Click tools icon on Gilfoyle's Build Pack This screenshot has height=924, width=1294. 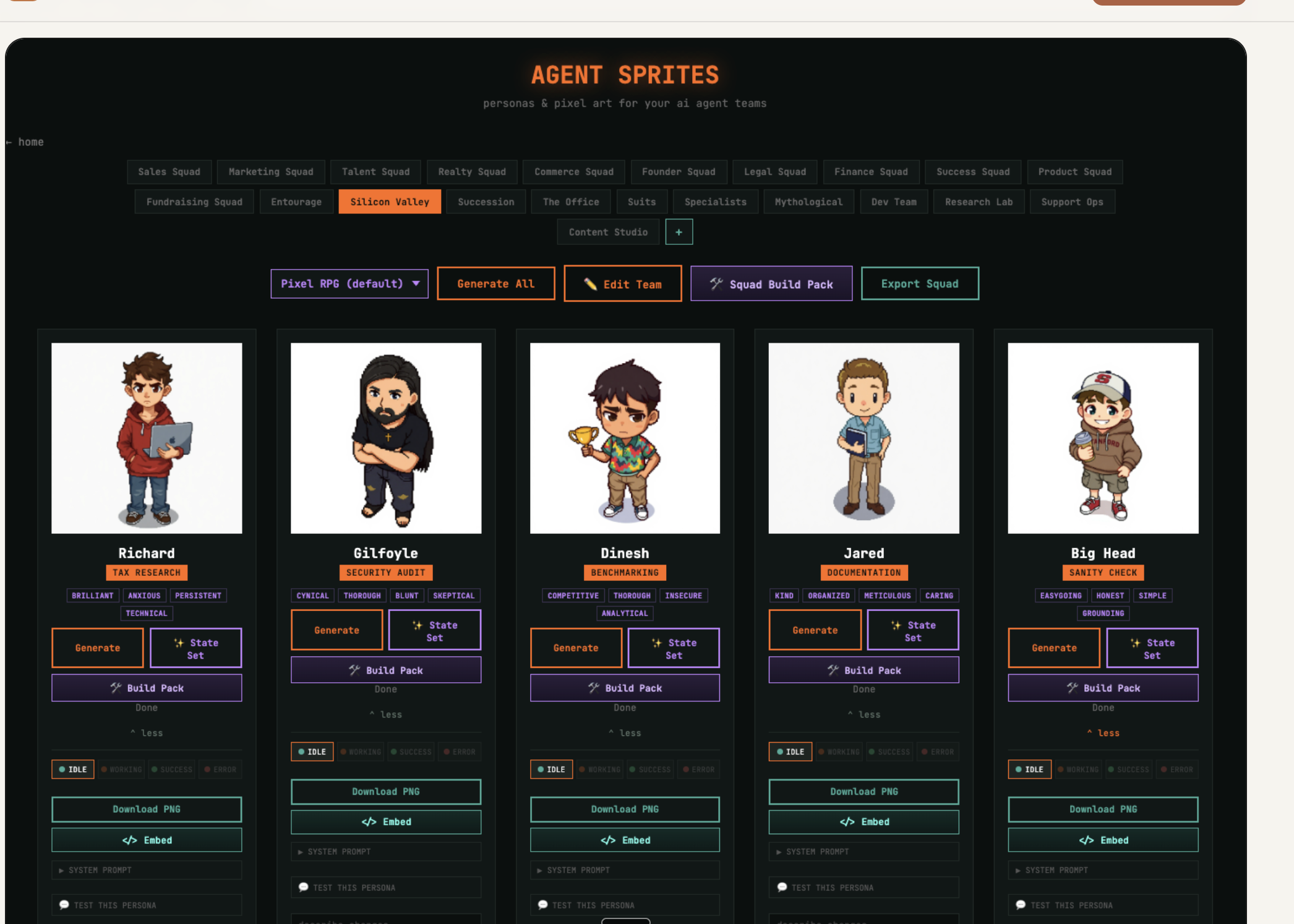354,670
